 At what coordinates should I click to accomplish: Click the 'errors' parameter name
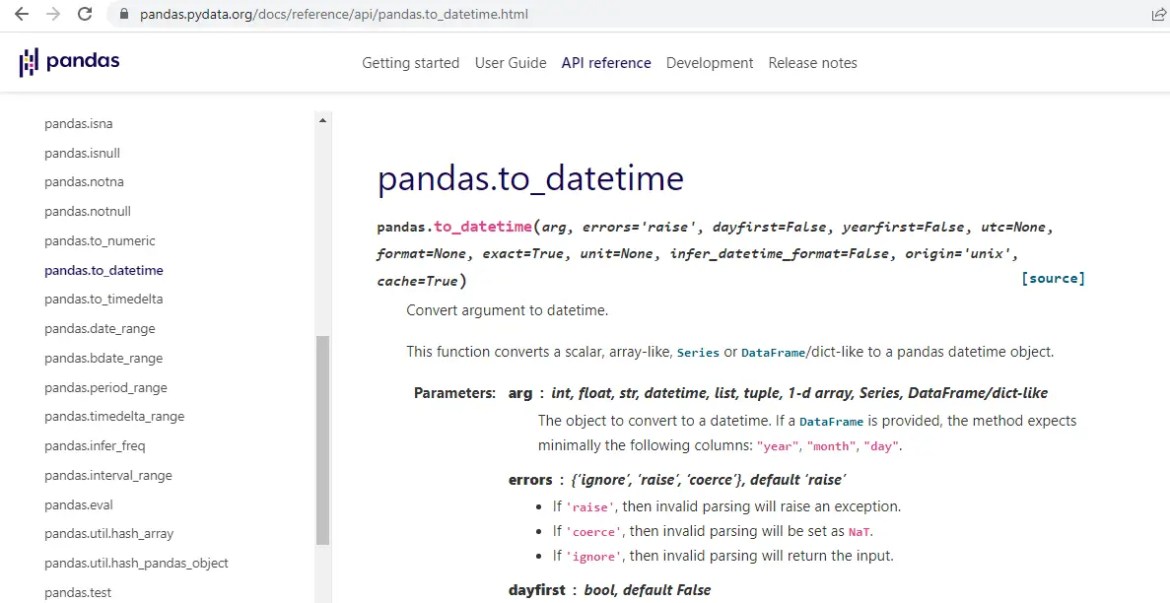pos(531,480)
